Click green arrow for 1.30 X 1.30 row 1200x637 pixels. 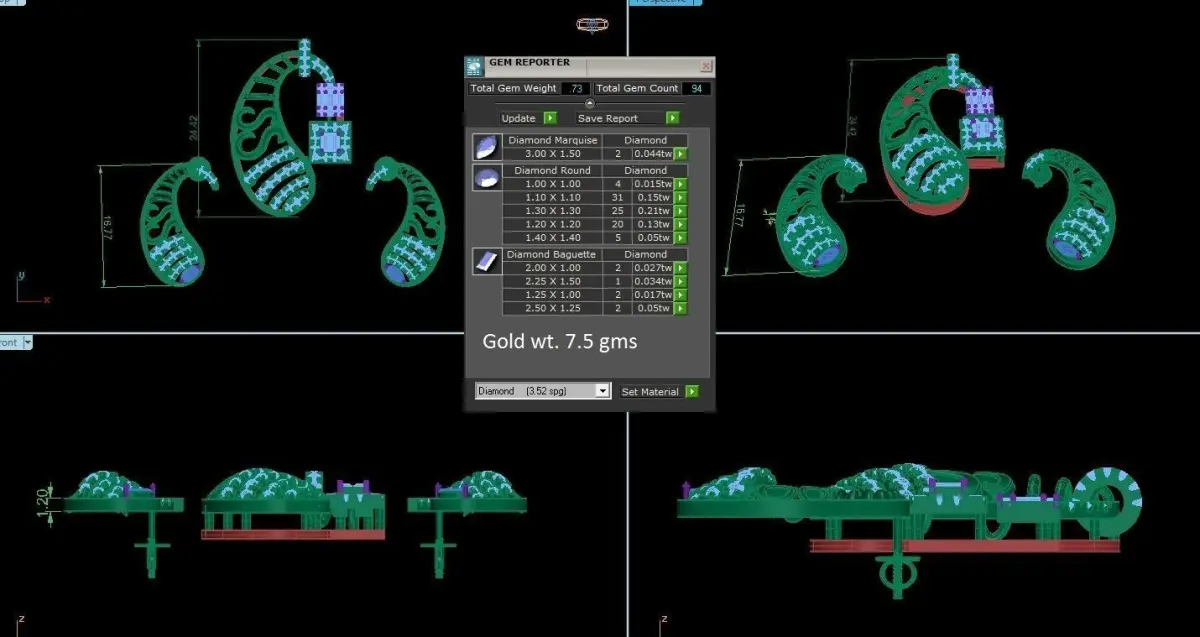[x=681, y=212]
